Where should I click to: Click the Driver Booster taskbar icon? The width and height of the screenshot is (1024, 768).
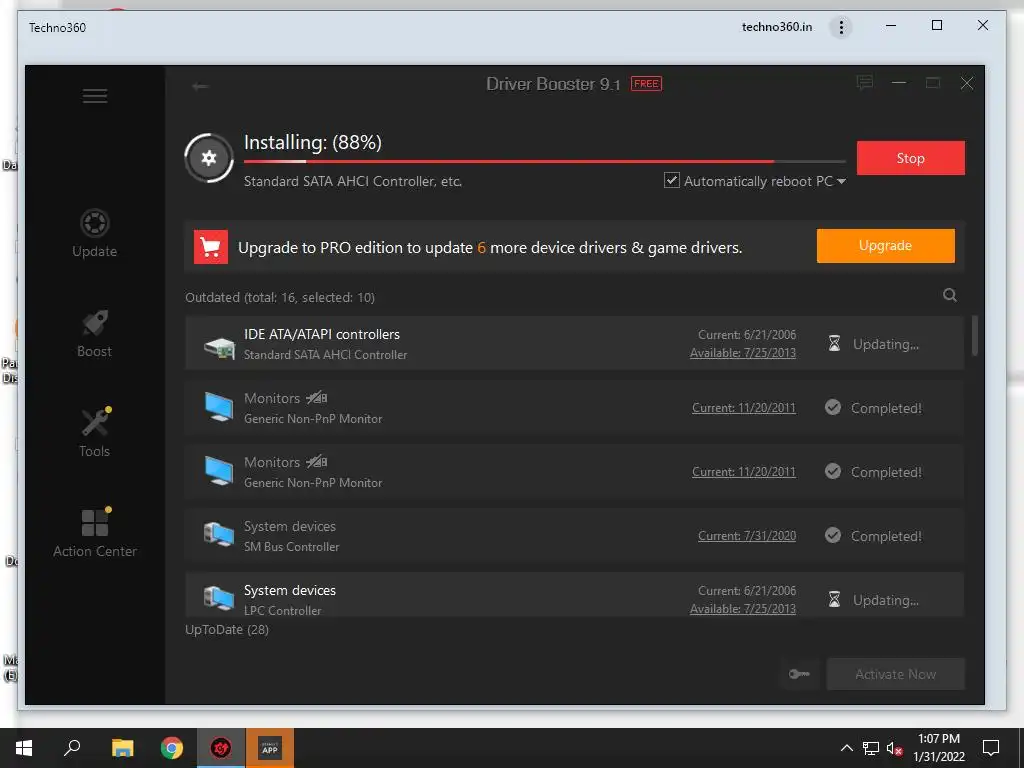[221, 748]
